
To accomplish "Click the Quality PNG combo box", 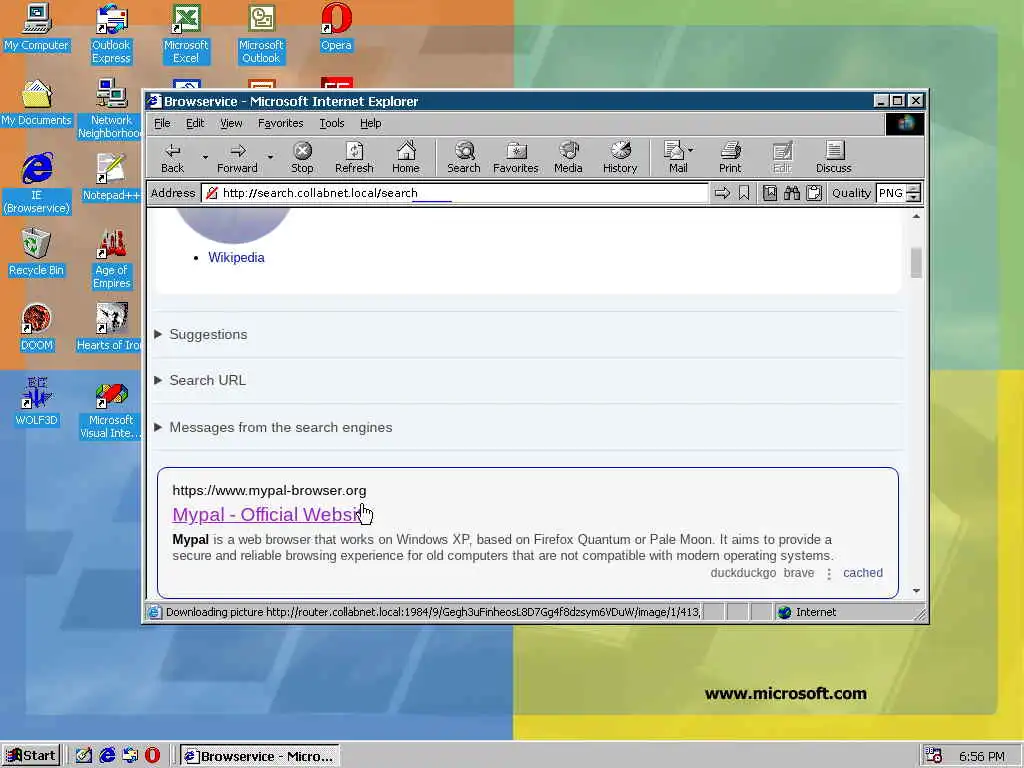I will pos(891,193).
